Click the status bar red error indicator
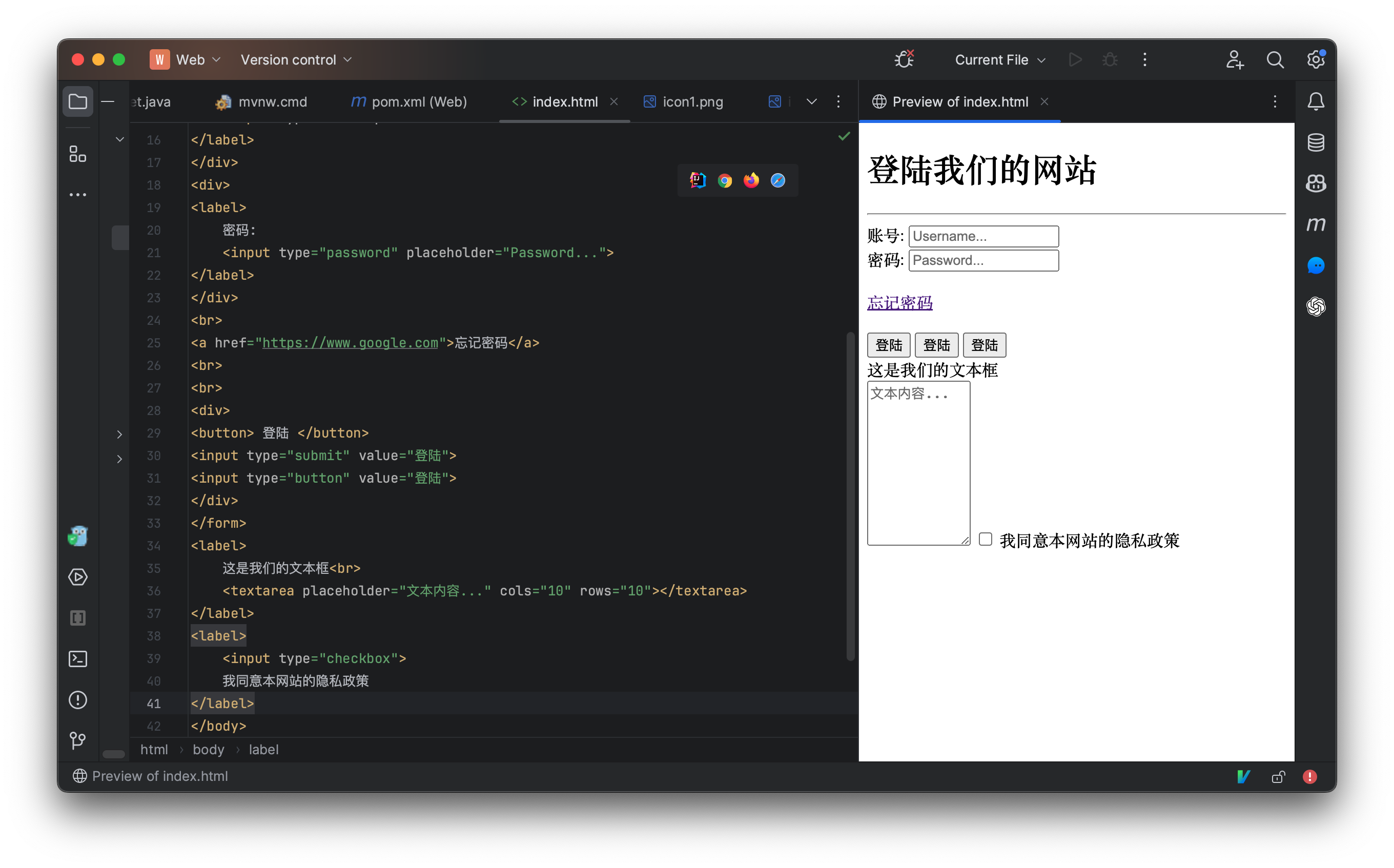The width and height of the screenshot is (1394, 868). [x=1309, y=776]
